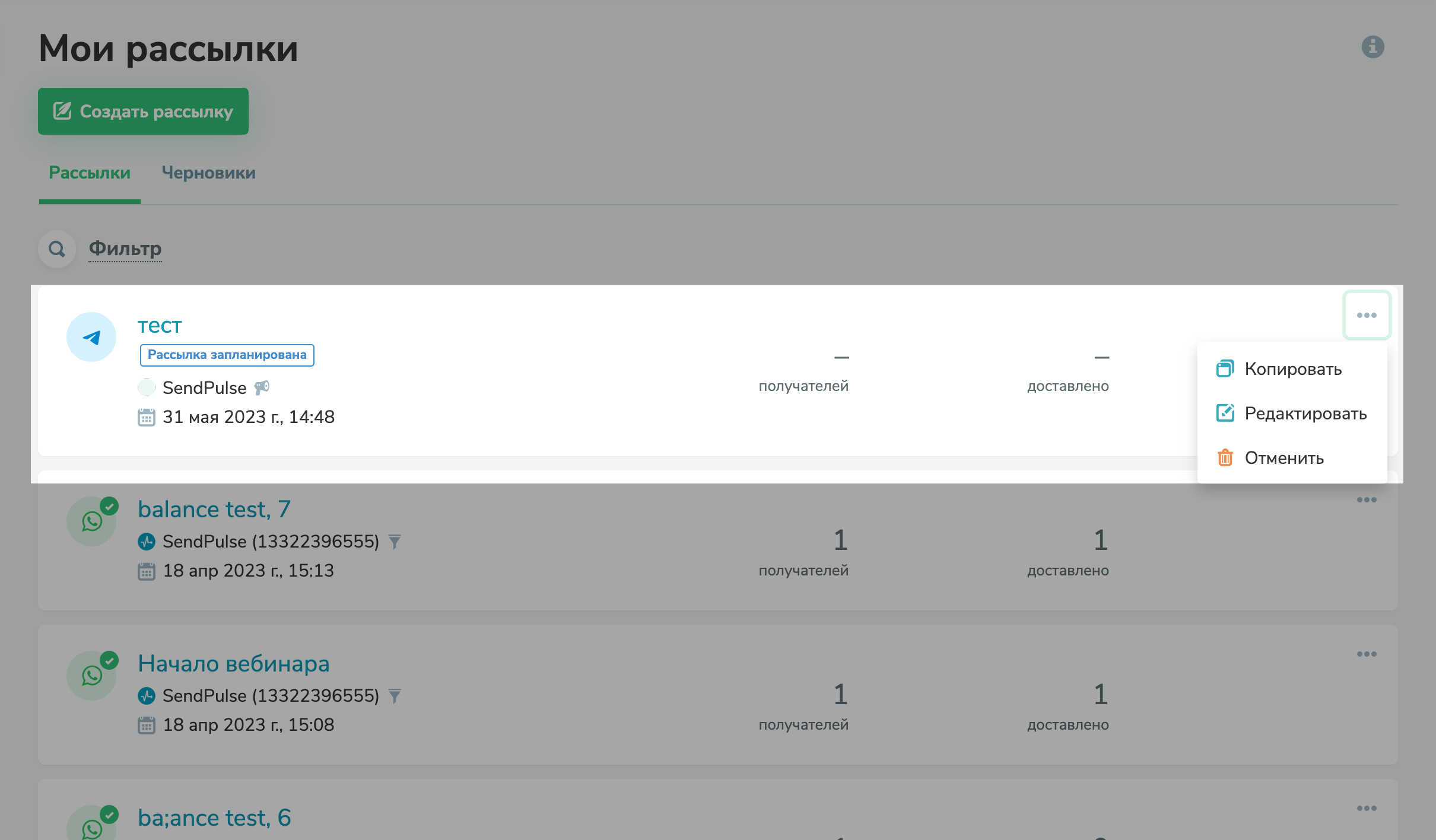This screenshot has width=1436, height=840.
Task: Select Копировать from the context menu
Action: pyautogui.click(x=1292, y=369)
